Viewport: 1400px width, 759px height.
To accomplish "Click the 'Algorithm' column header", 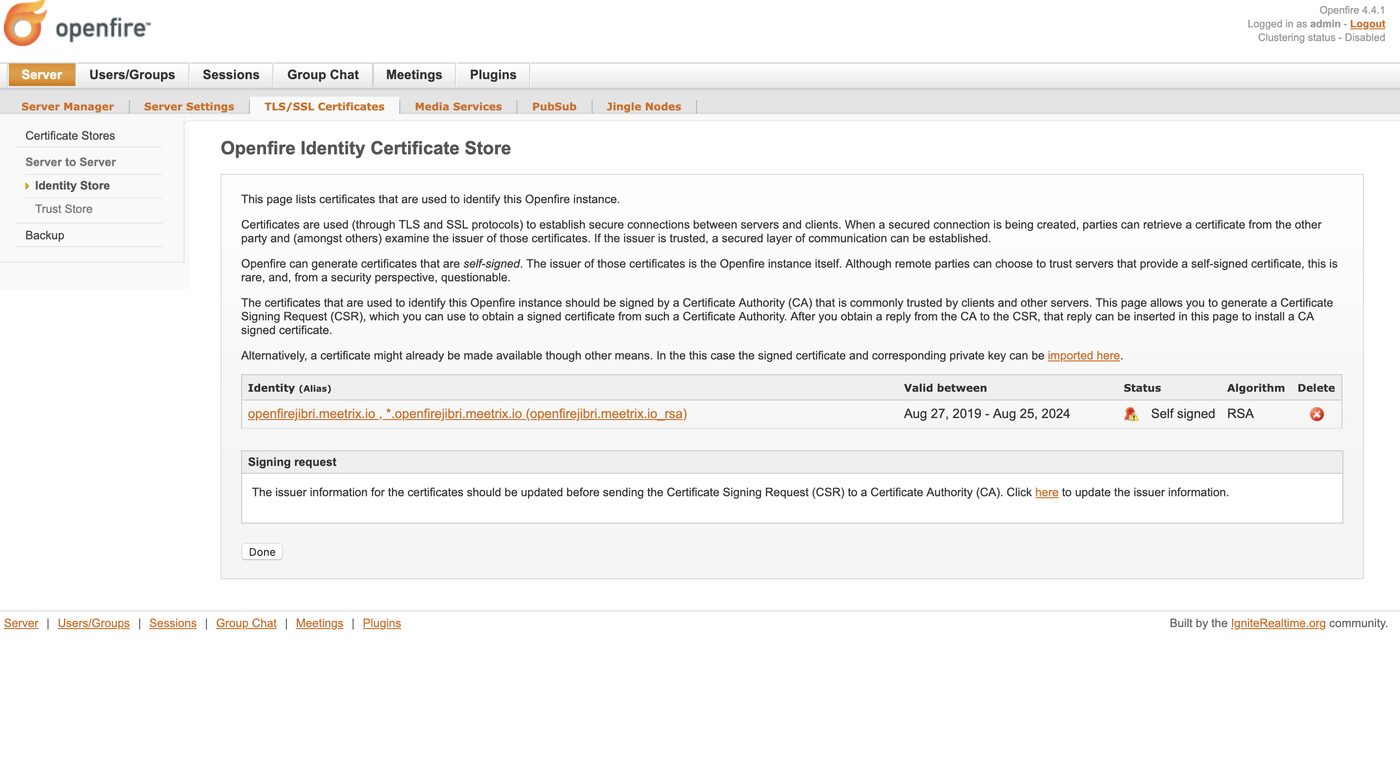I will coord(1256,388).
